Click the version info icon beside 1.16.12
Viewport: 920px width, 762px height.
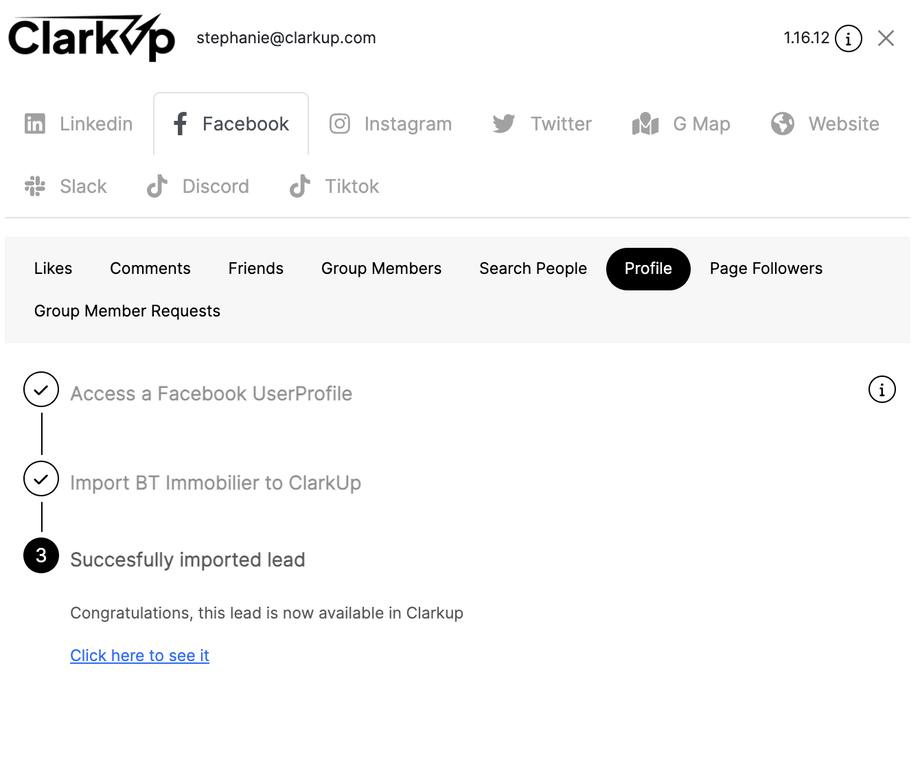(848, 39)
